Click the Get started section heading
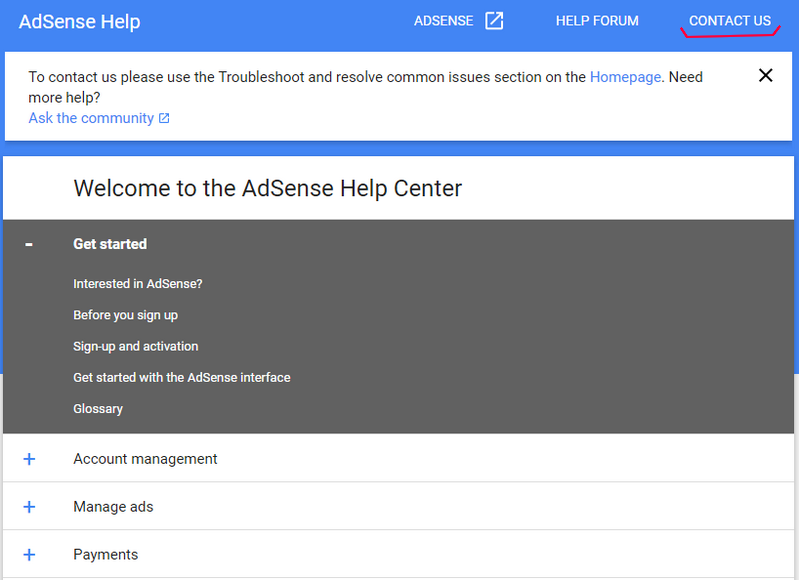 click(110, 244)
